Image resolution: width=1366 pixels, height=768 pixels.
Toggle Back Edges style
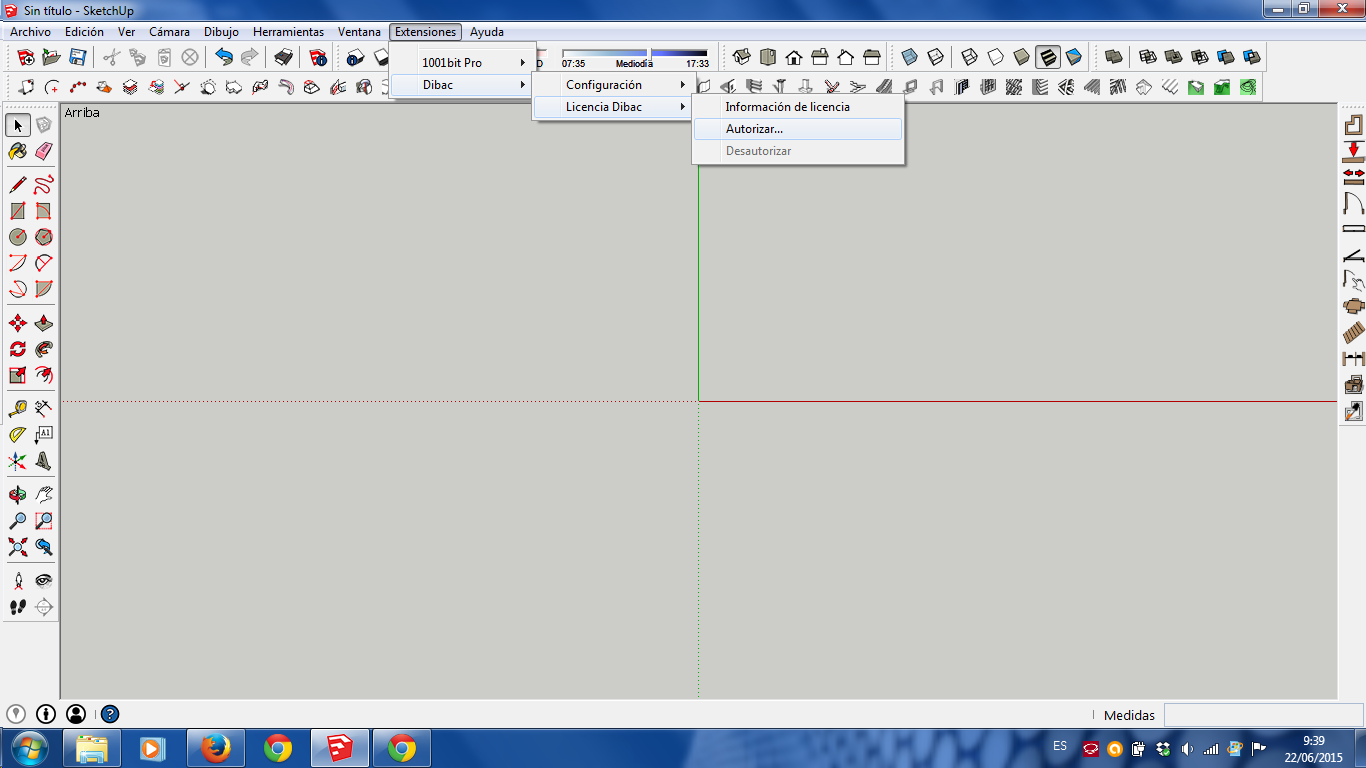(x=935, y=57)
